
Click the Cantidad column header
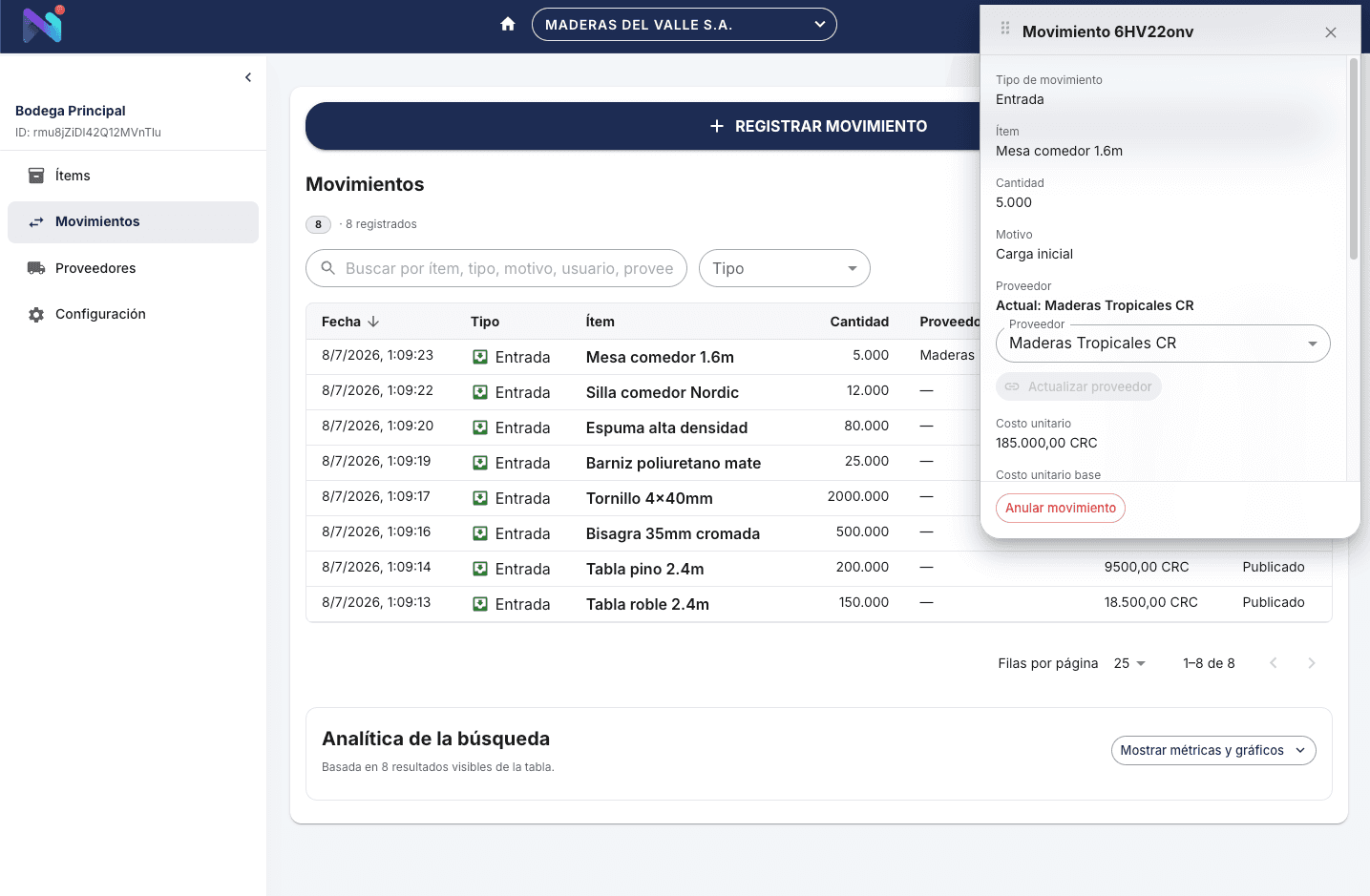click(x=859, y=322)
